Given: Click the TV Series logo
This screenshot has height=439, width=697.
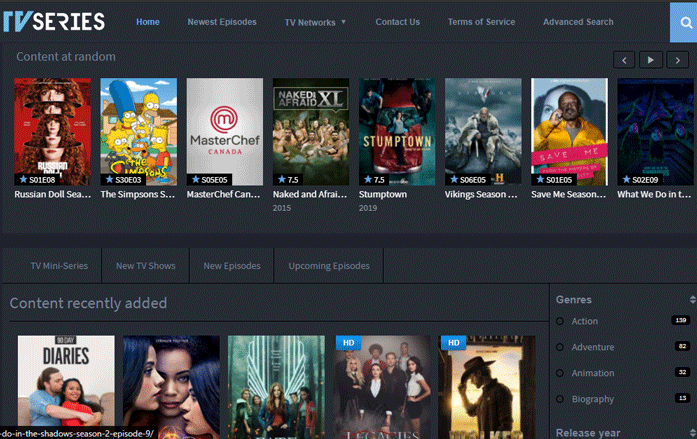Looking at the screenshot, I should [x=54, y=21].
